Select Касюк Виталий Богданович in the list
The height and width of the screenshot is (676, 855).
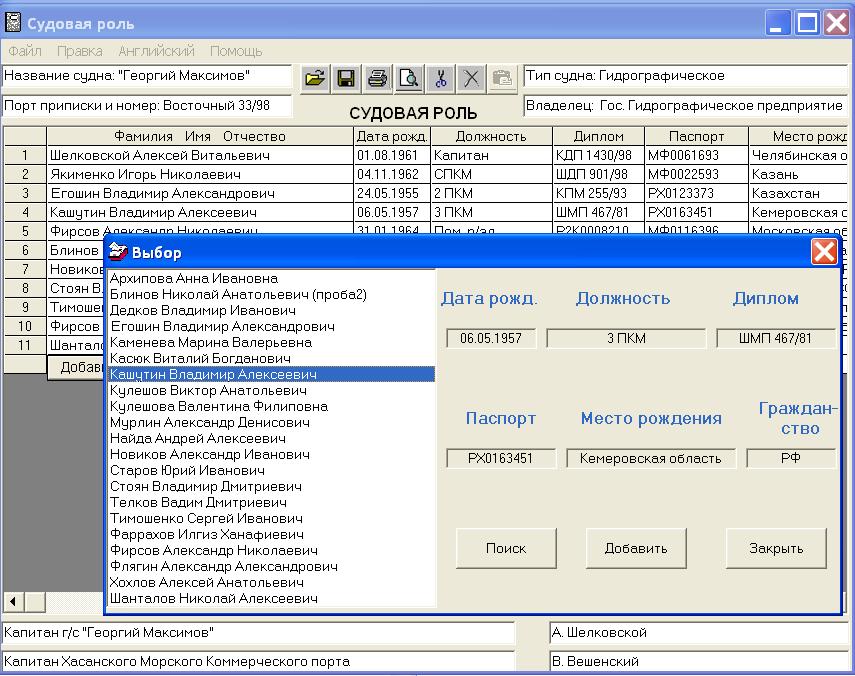pyautogui.click(x=272, y=358)
